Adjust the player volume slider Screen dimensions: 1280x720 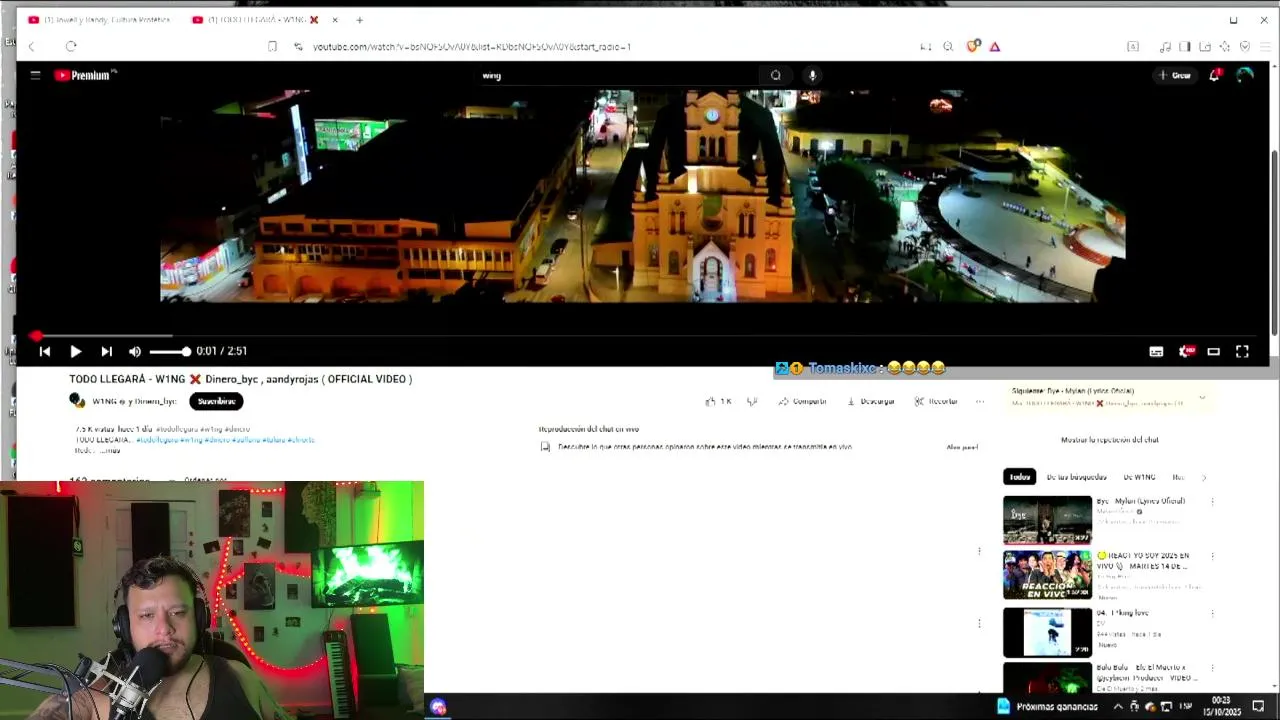pos(169,351)
